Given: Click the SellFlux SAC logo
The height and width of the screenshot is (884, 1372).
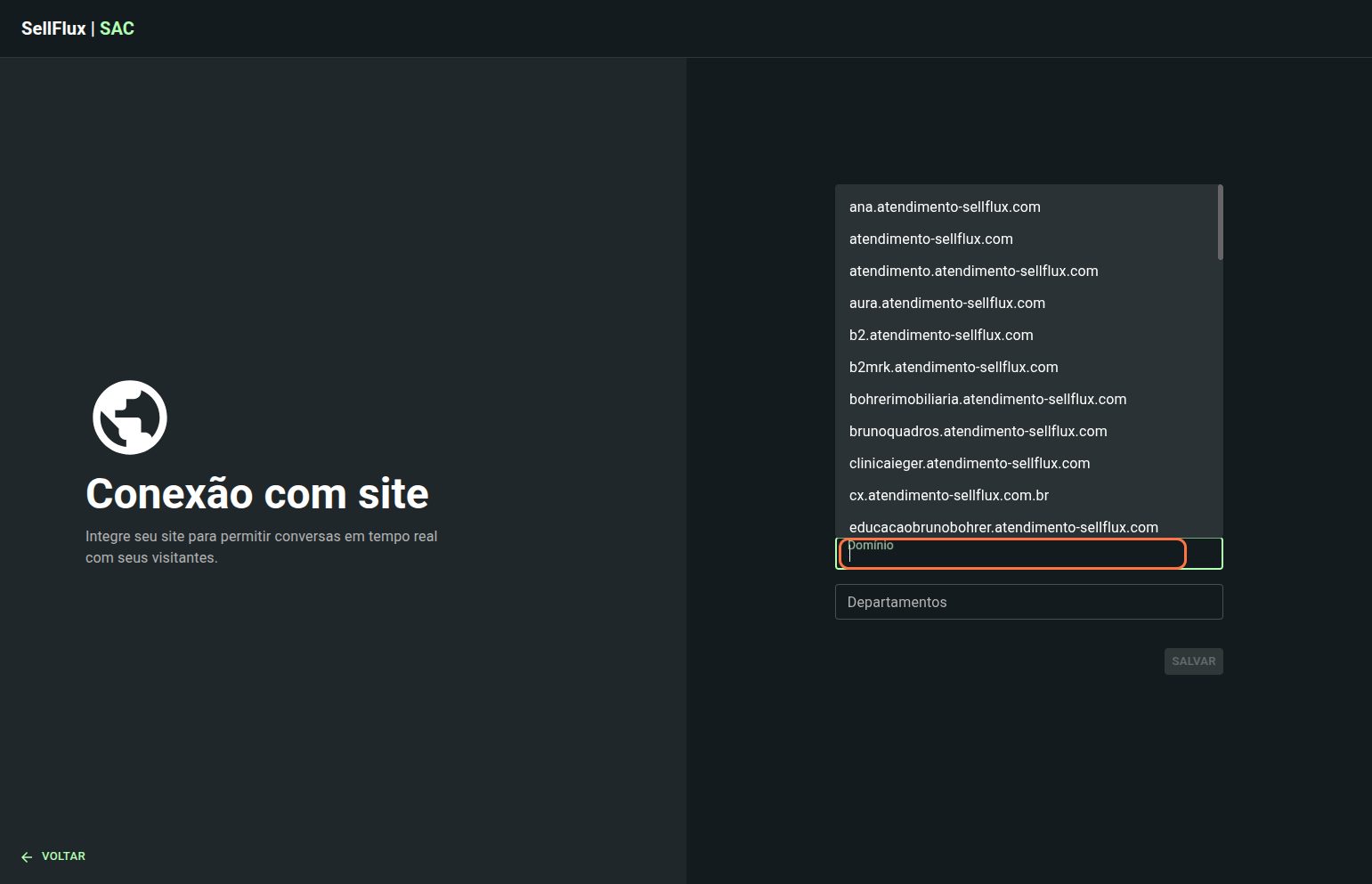Looking at the screenshot, I should click(x=77, y=28).
